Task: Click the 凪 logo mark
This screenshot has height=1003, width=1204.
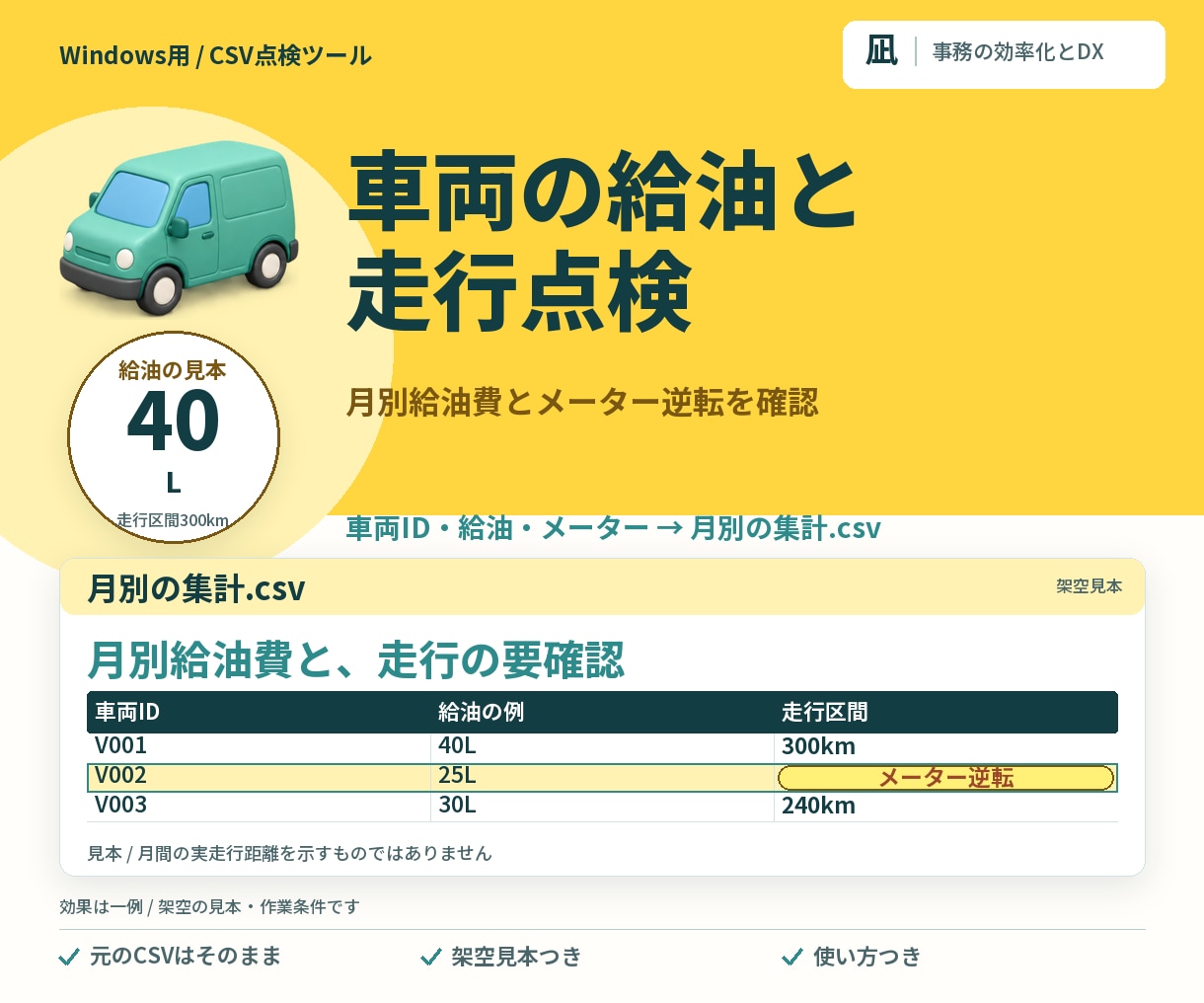Action: pyautogui.click(x=881, y=51)
